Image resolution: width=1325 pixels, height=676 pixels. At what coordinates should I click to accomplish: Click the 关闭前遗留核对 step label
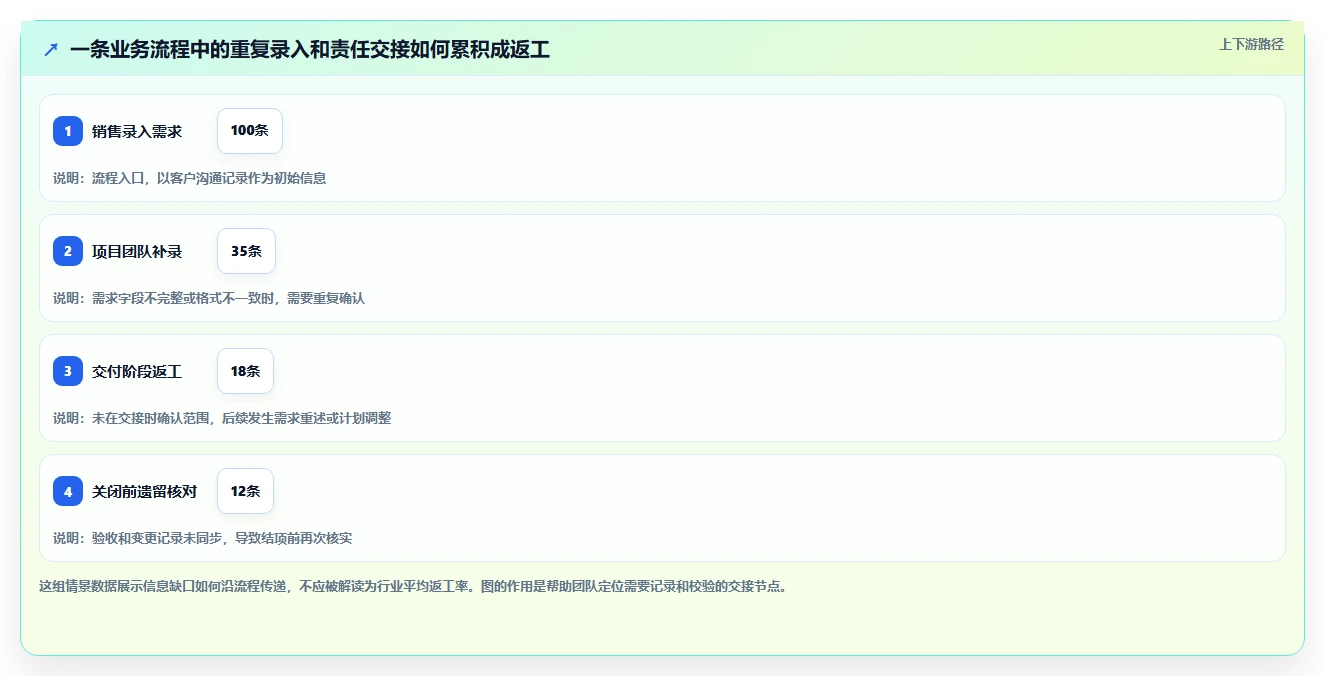pos(144,491)
